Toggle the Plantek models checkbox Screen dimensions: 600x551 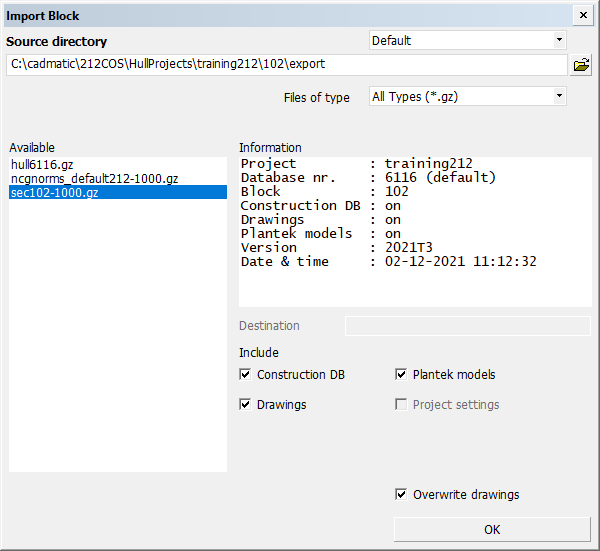tap(401, 374)
